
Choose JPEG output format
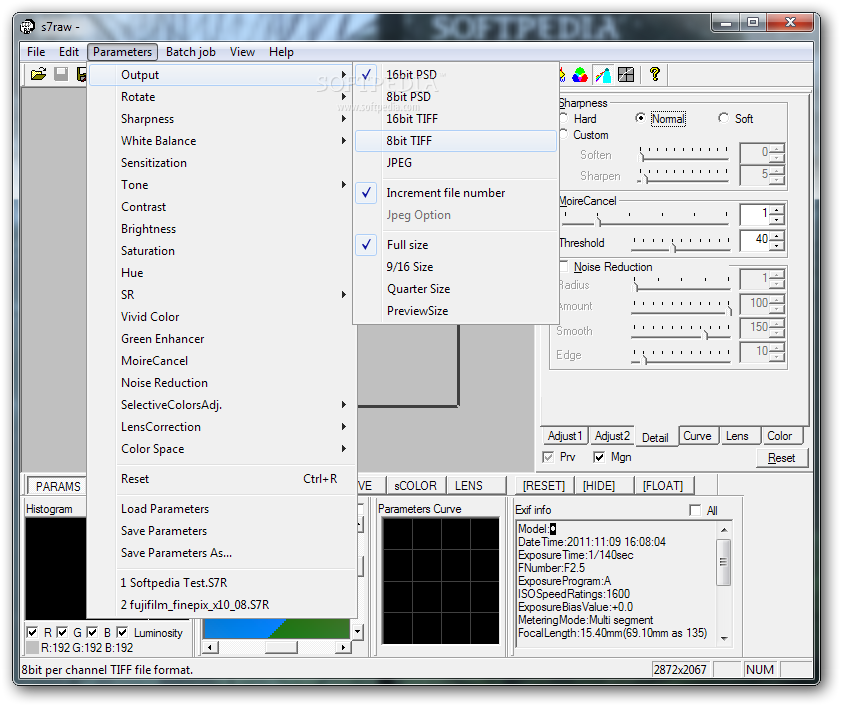pyautogui.click(x=456, y=163)
